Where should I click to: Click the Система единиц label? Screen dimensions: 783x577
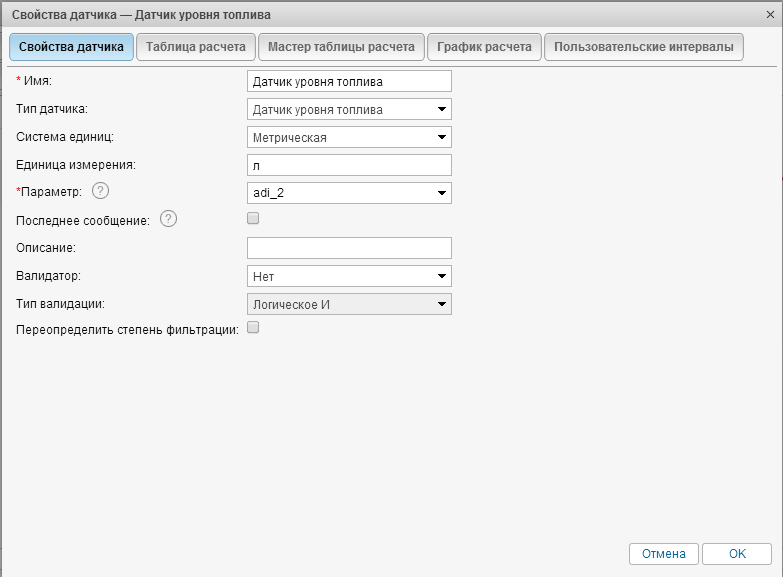(65, 137)
